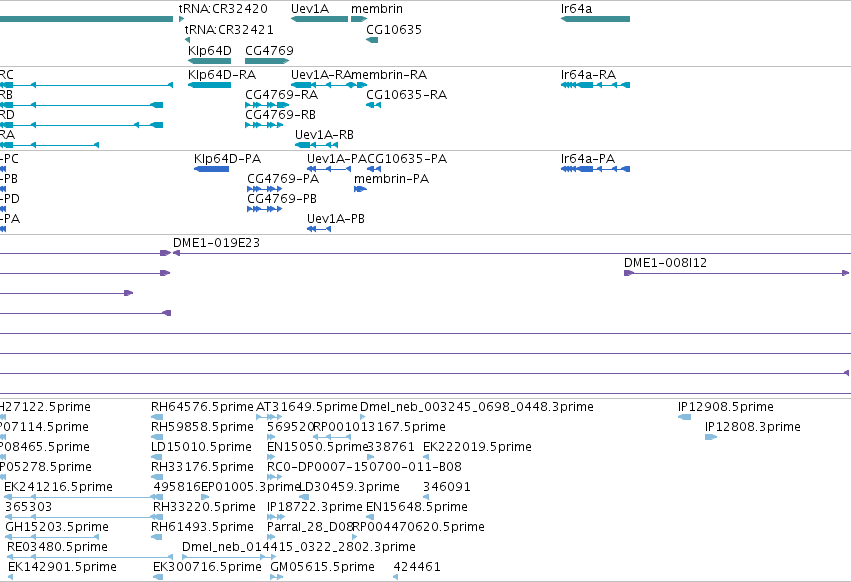Select the IP12908.5prime EST

pyautogui.click(x=684, y=417)
